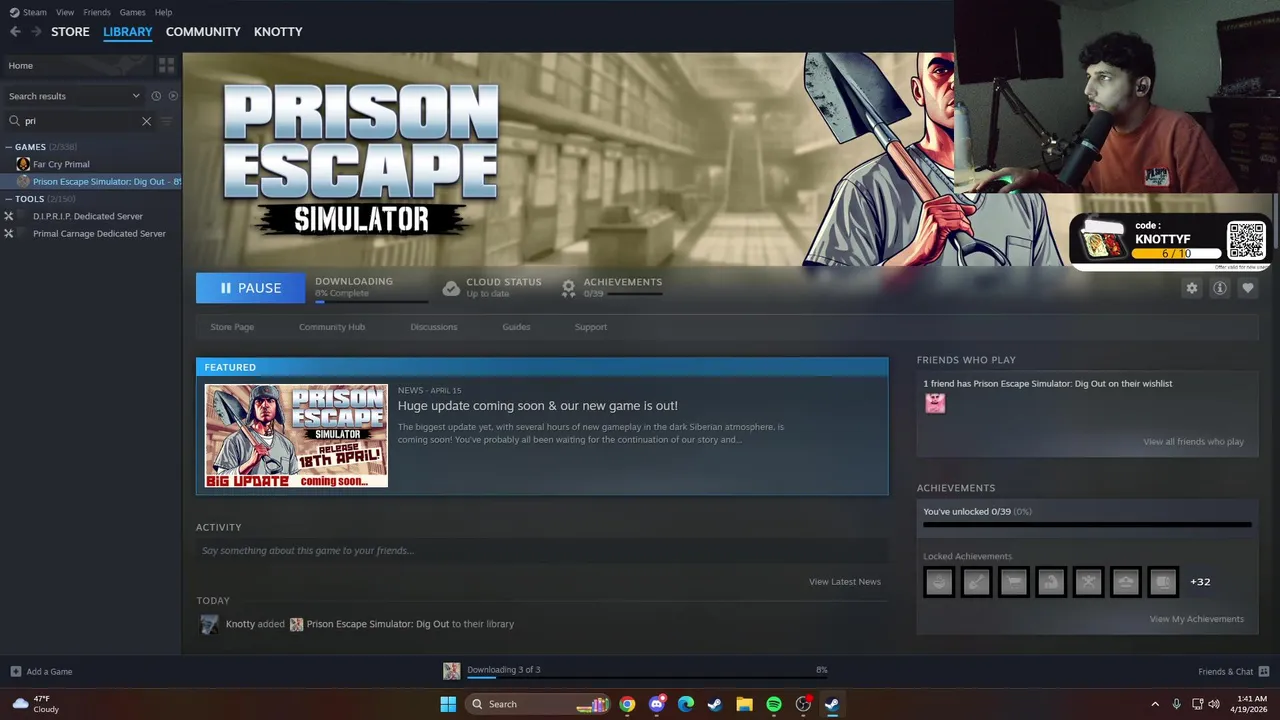1280x720 pixels.
Task: Open Microsoft Edge from taskbar
Action: click(685, 704)
